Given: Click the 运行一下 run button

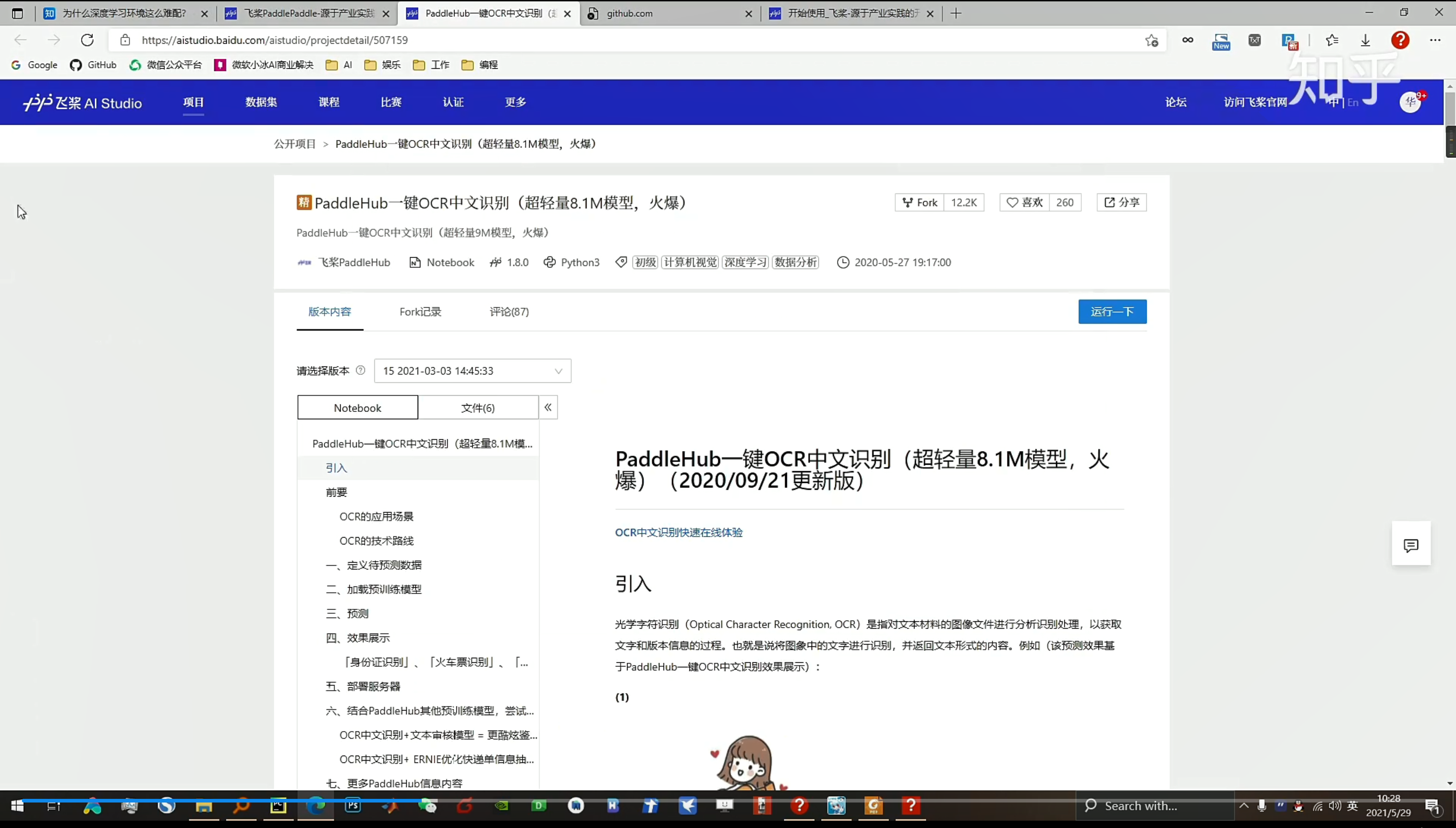Looking at the screenshot, I should tap(1111, 311).
